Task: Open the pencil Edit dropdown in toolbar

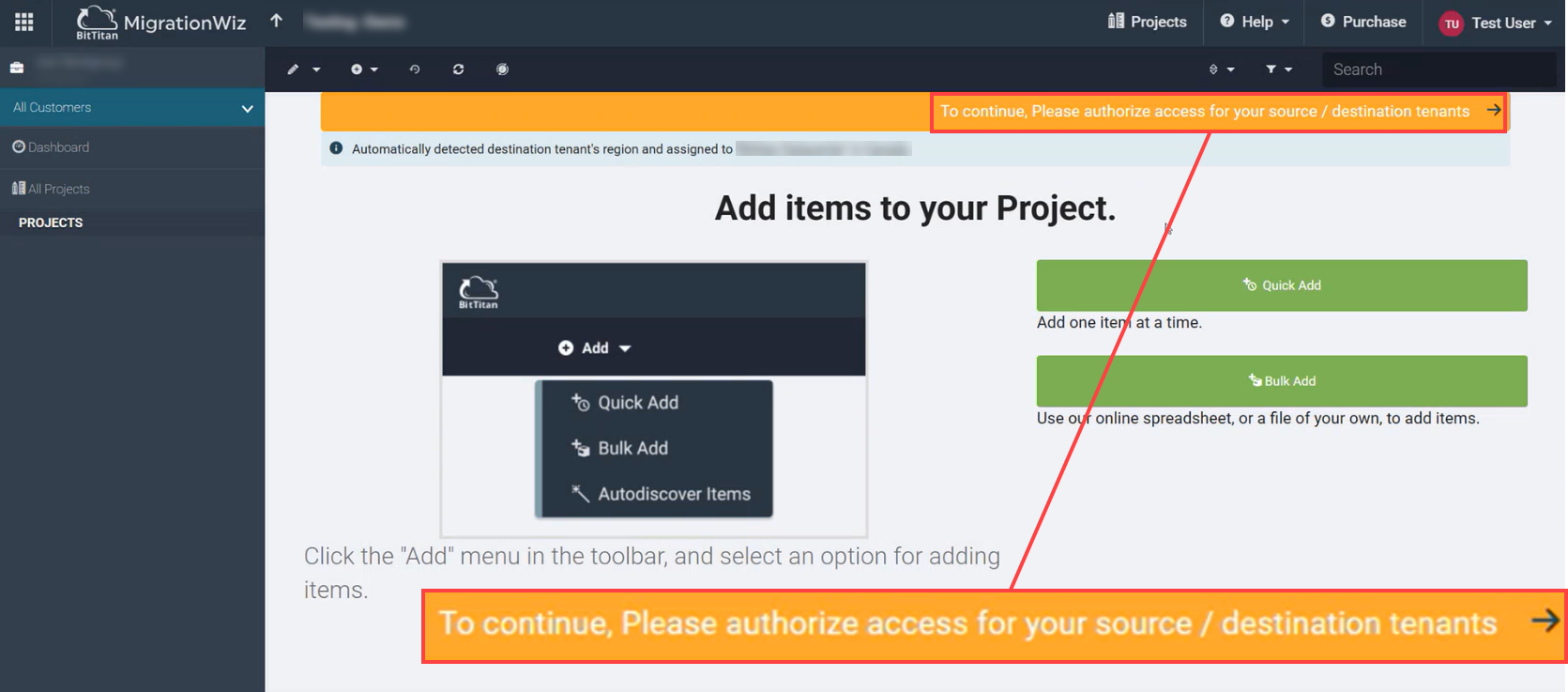Action: [x=304, y=69]
